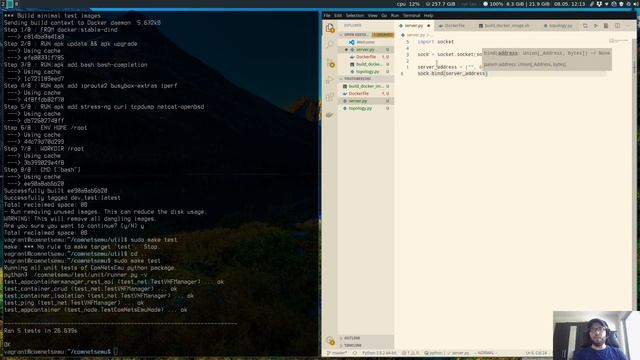
Task: Click the date and time in top bar
Action: (x=570, y=4)
